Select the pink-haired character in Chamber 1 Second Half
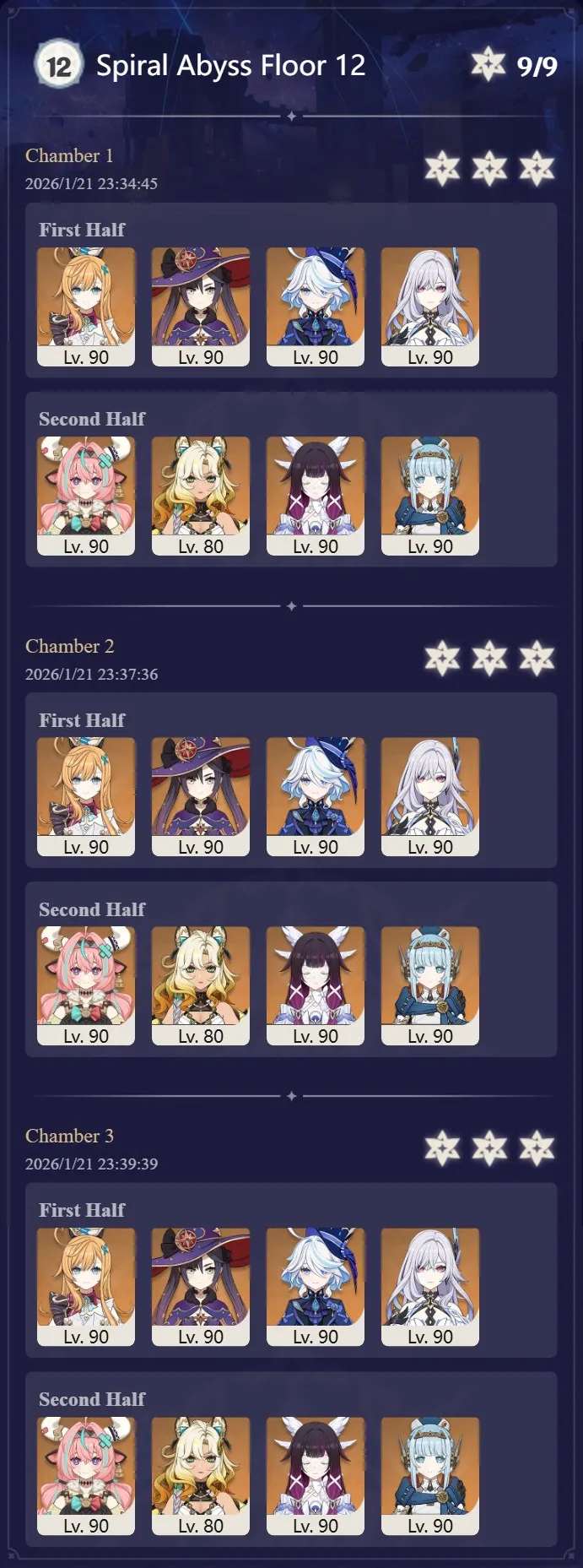The height and width of the screenshot is (1568, 583). tap(86, 496)
